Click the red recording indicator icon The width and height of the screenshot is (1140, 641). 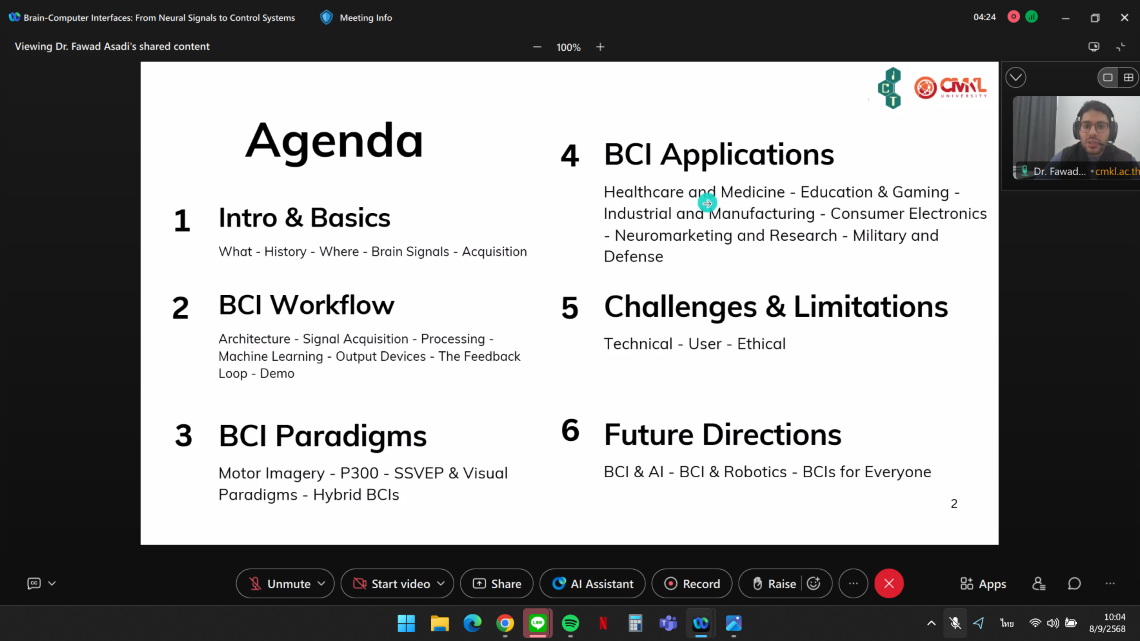pos(1014,17)
